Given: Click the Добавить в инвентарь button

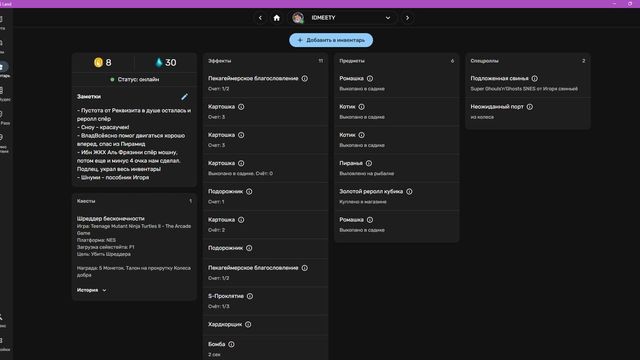Looking at the screenshot, I should click(331, 40).
